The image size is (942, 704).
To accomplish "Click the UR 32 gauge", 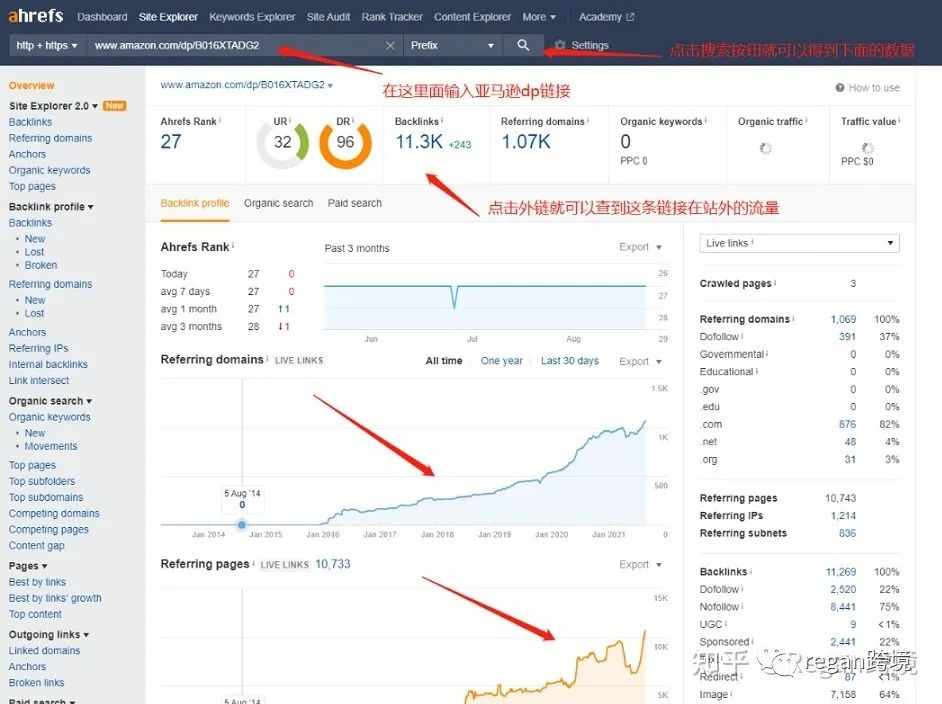I will [x=282, y=142].
